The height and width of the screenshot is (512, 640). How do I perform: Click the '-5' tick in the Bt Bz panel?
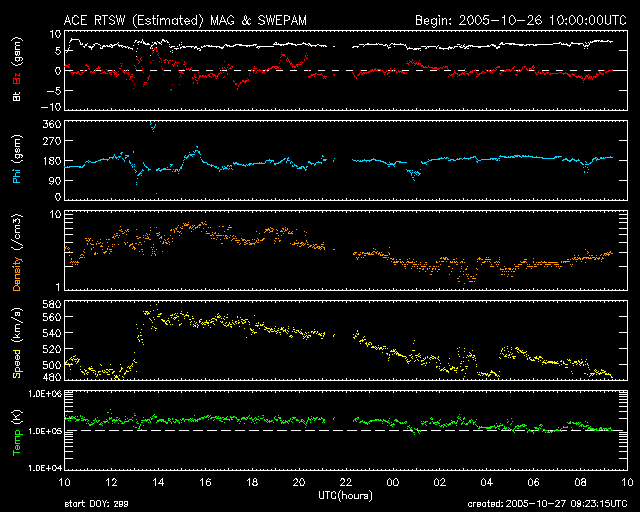(53, 90)
